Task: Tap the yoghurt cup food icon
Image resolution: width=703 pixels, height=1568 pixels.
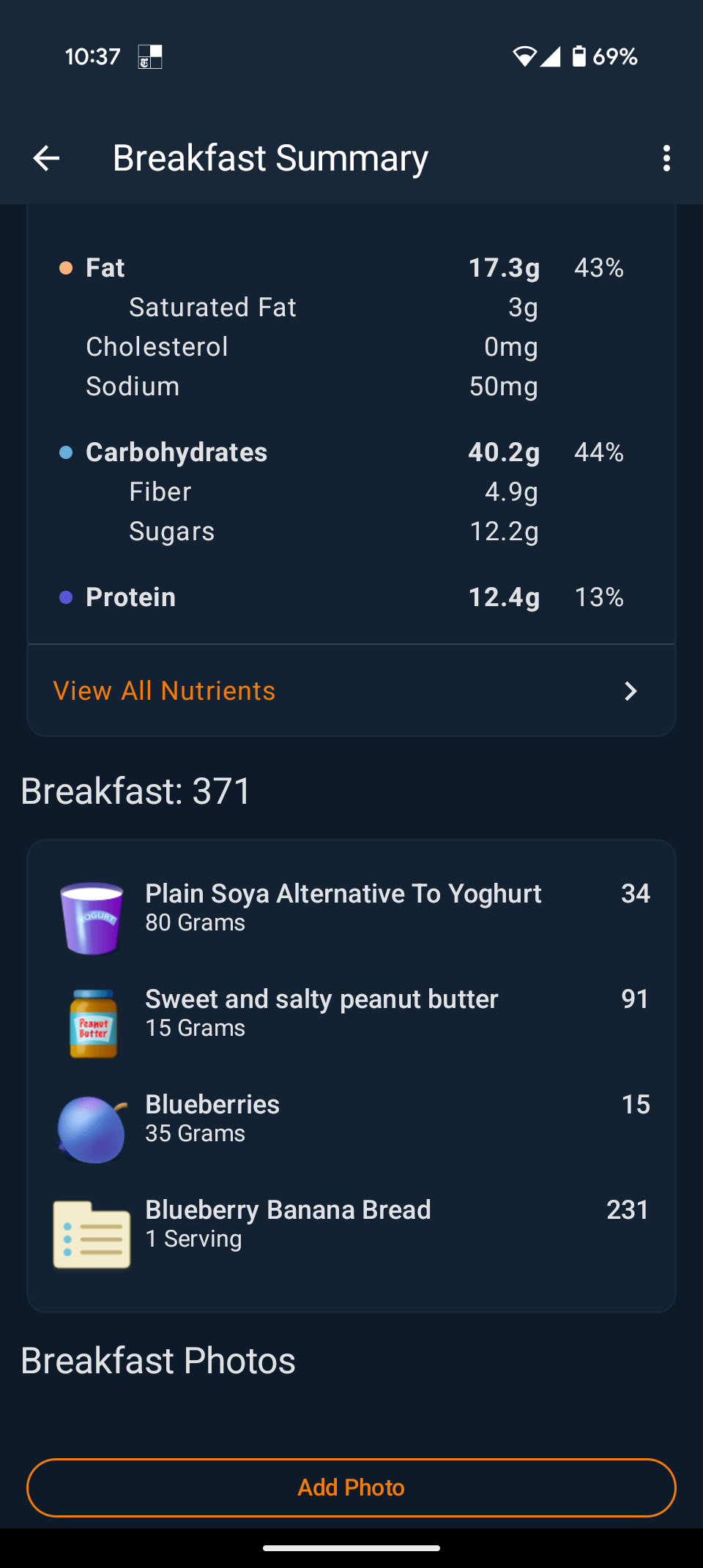Action: [92, 918]
